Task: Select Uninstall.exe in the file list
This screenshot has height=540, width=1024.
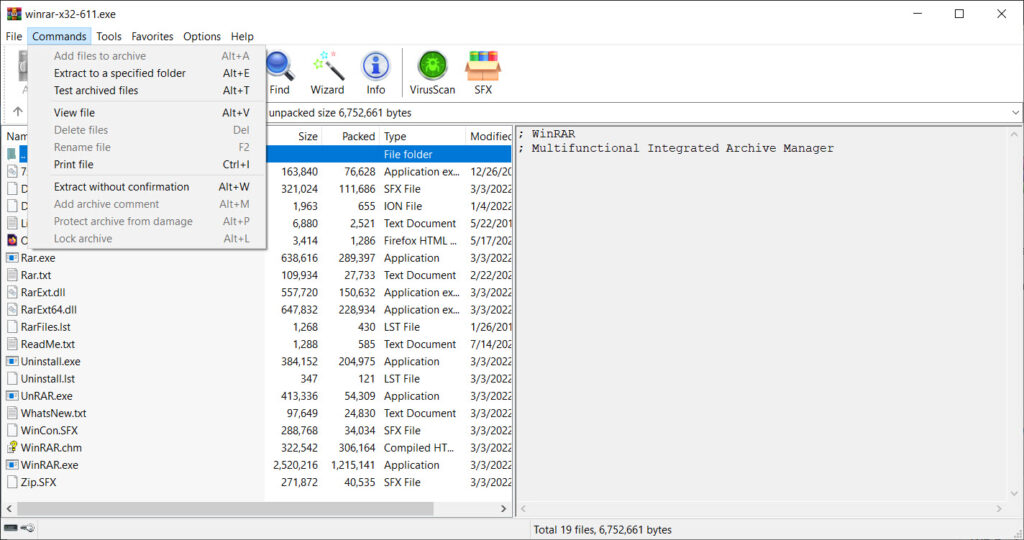Action: click(x=51, y=362)
